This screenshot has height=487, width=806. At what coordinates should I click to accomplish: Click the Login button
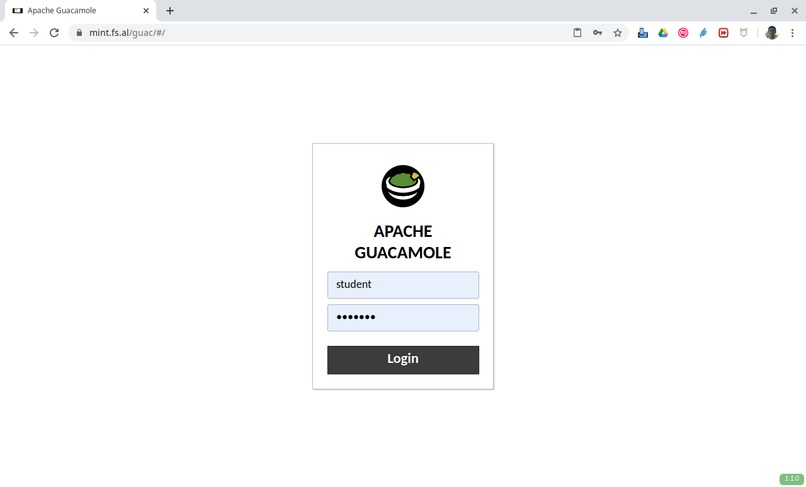coord(403,359)
